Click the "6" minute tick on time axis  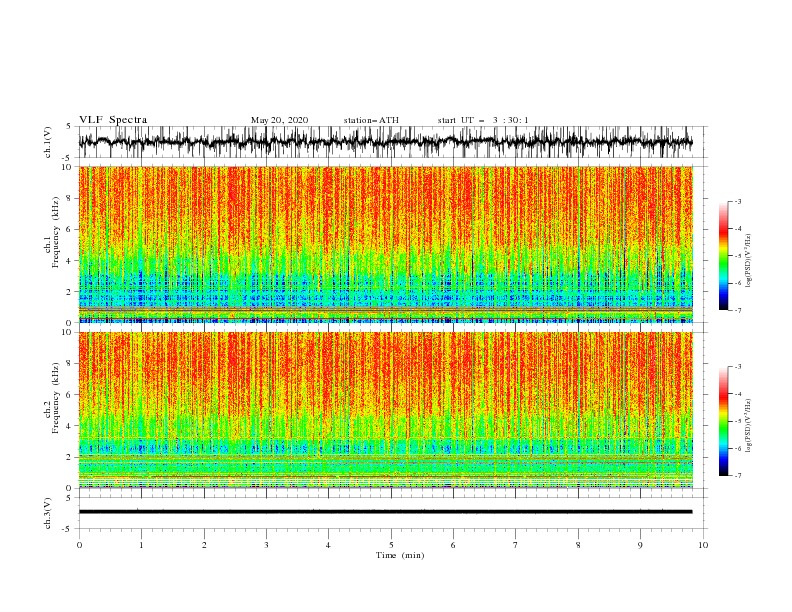click(453, 545)
